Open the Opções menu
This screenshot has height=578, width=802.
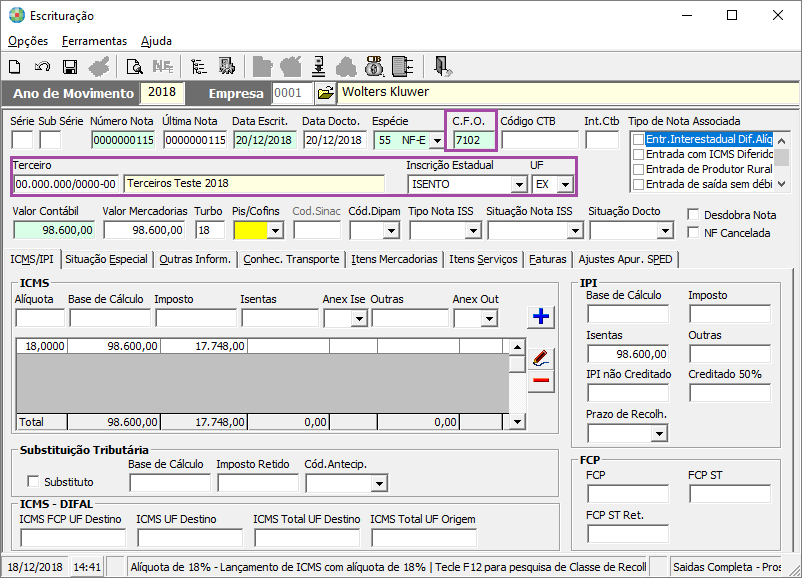[28, 41]
